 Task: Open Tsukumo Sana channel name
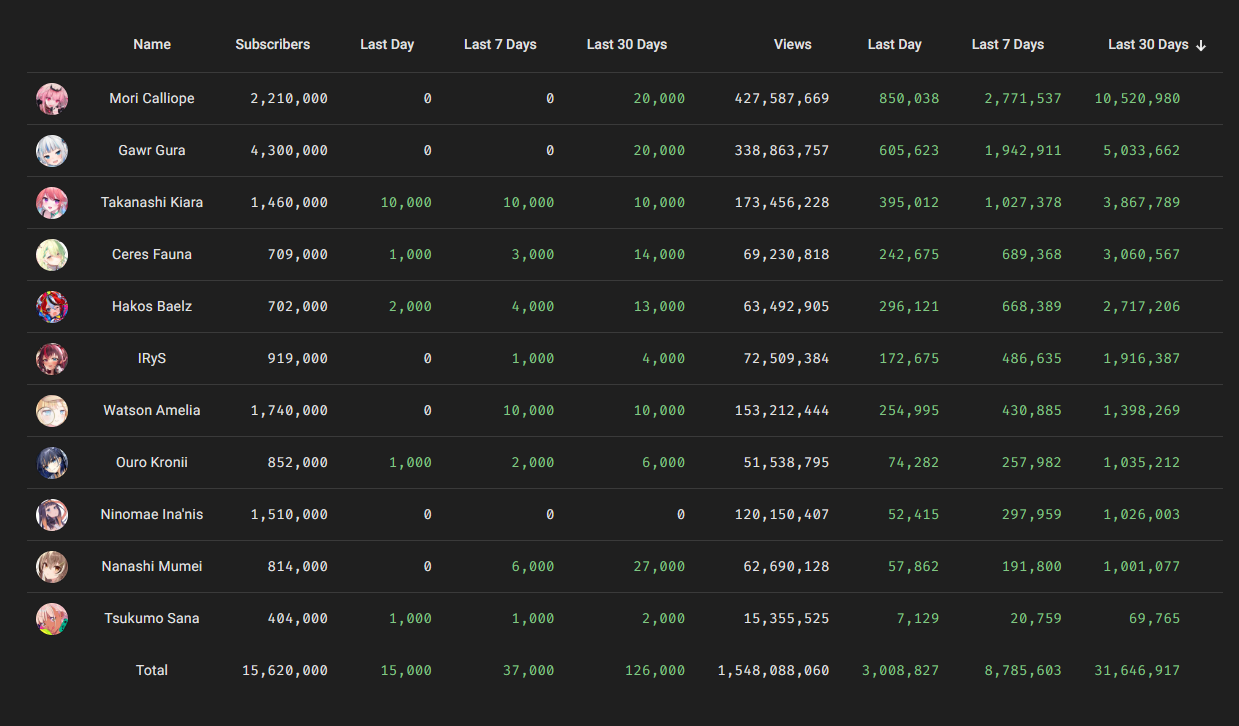(x=152, y=618)
